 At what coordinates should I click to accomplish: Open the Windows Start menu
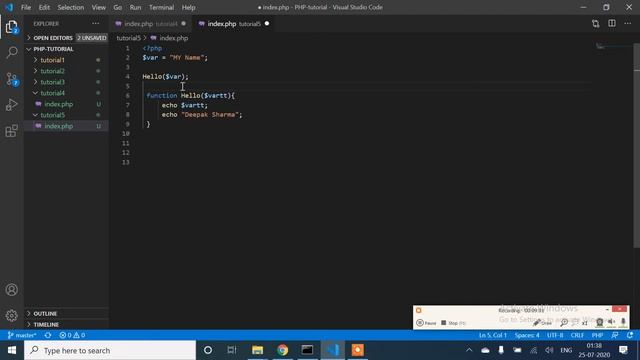[12, 350]
